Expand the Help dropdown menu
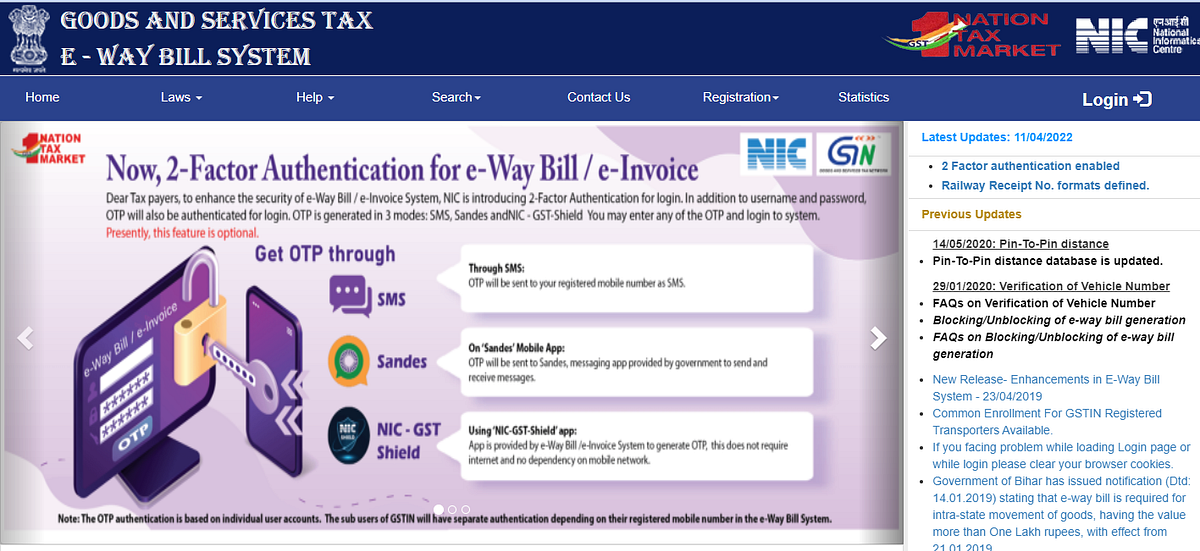The width and height of the screenshot is (1200, 551). click(315, 97)
